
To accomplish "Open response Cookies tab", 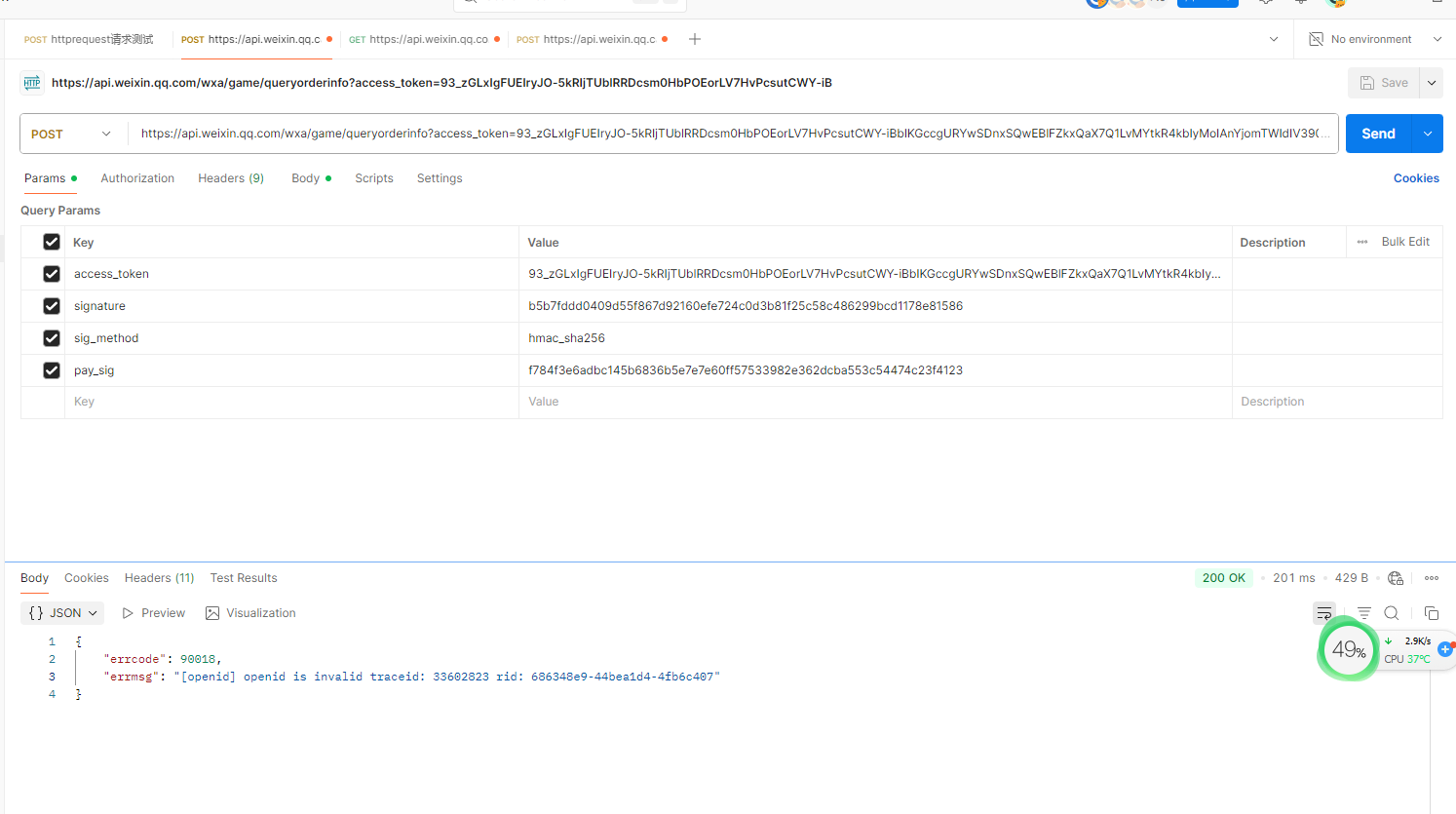I will [87, 578].
